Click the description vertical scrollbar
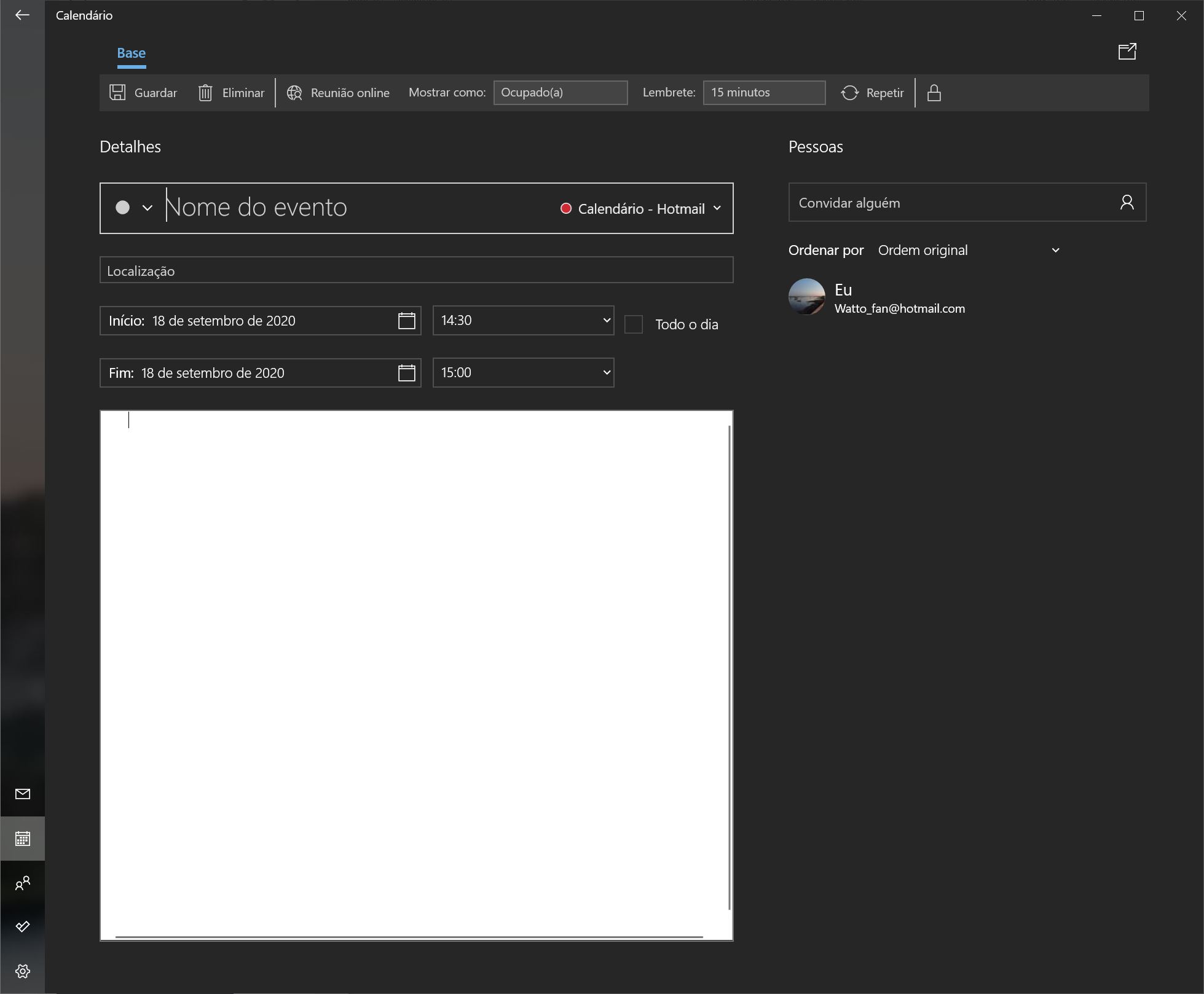1204x994 pixels. [730, 667]
